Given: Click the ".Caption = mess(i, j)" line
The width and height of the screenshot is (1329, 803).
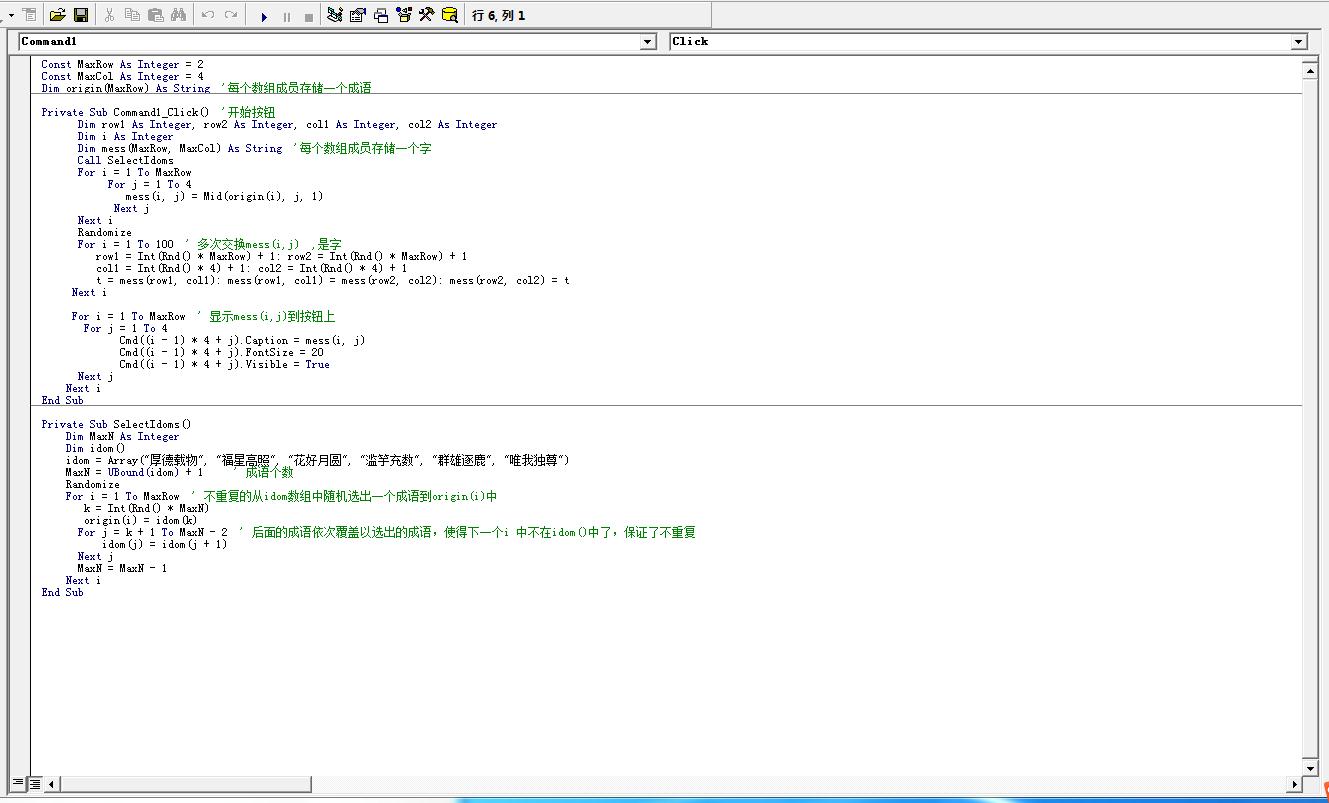Looking at the screenshot, I should [x=242, y=340].
